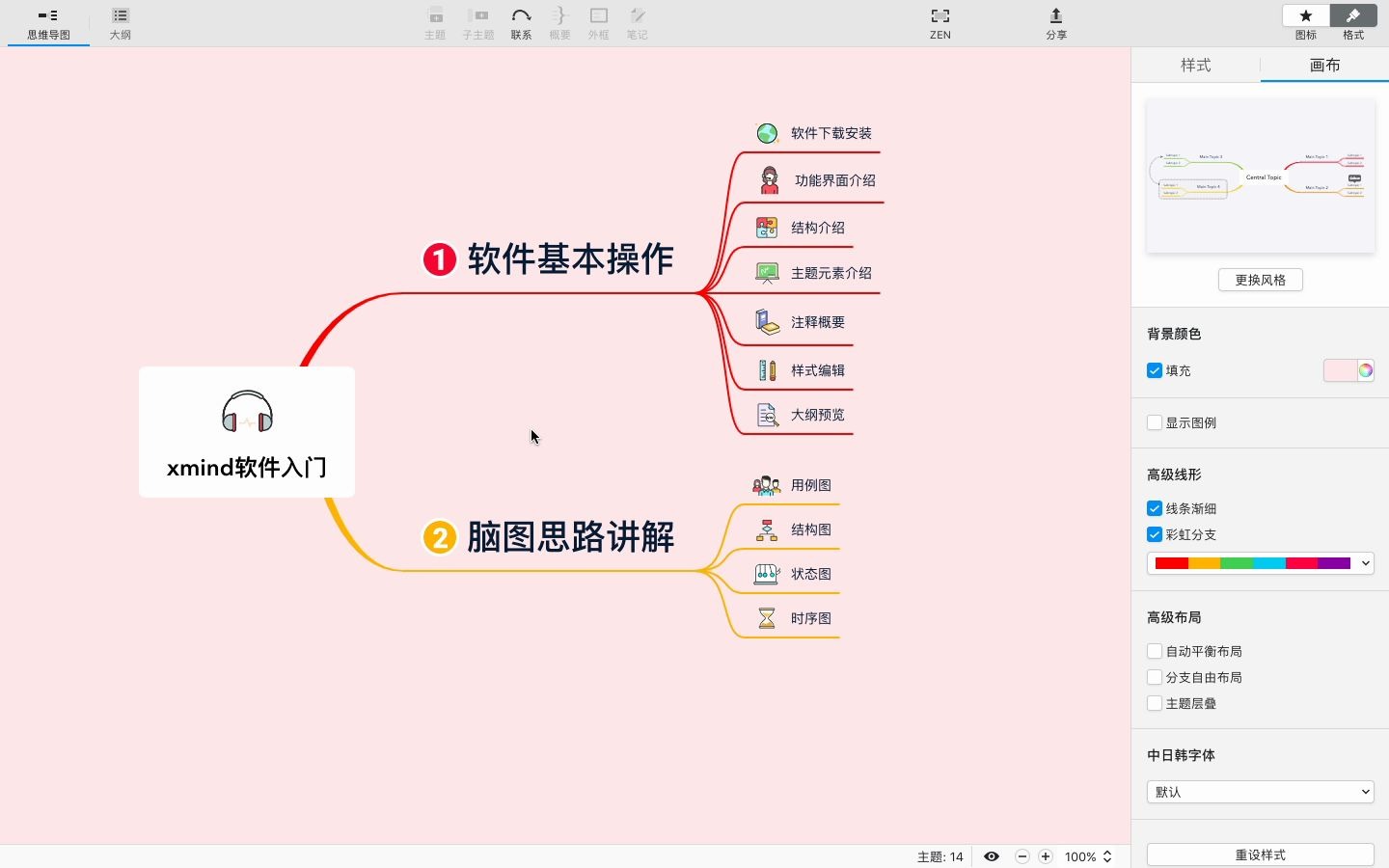
Task: Select the 状态图 subtopic text
Action: [x=811, y=574]
